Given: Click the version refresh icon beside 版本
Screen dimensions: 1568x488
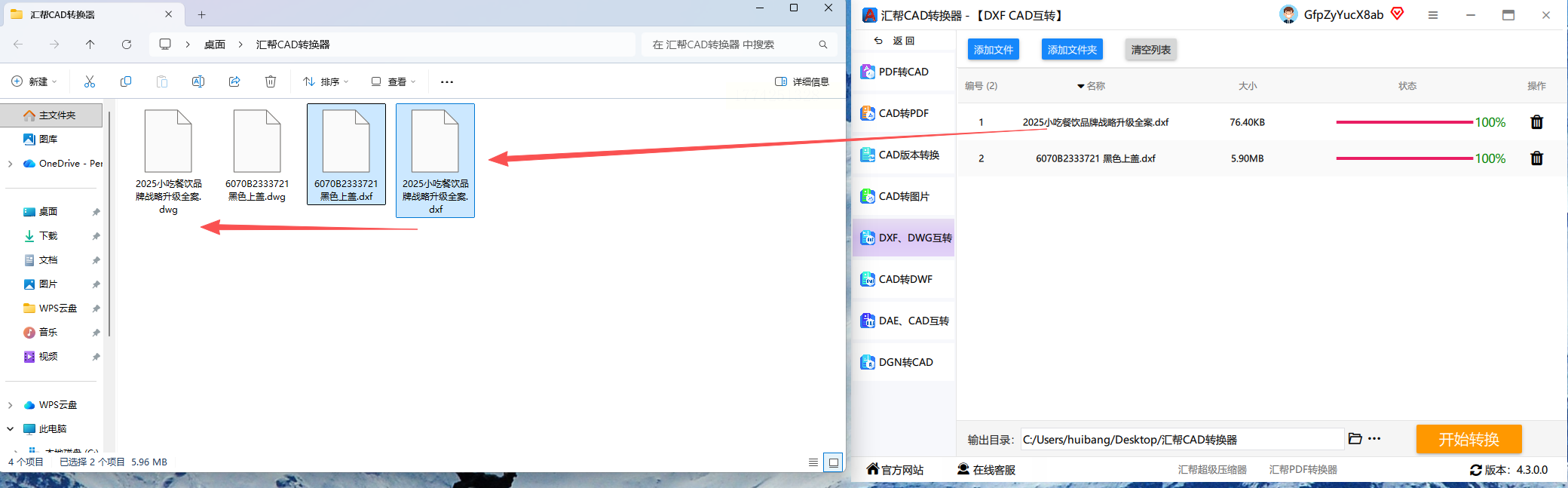Looking at the screenshot, I should (1476, 470).
